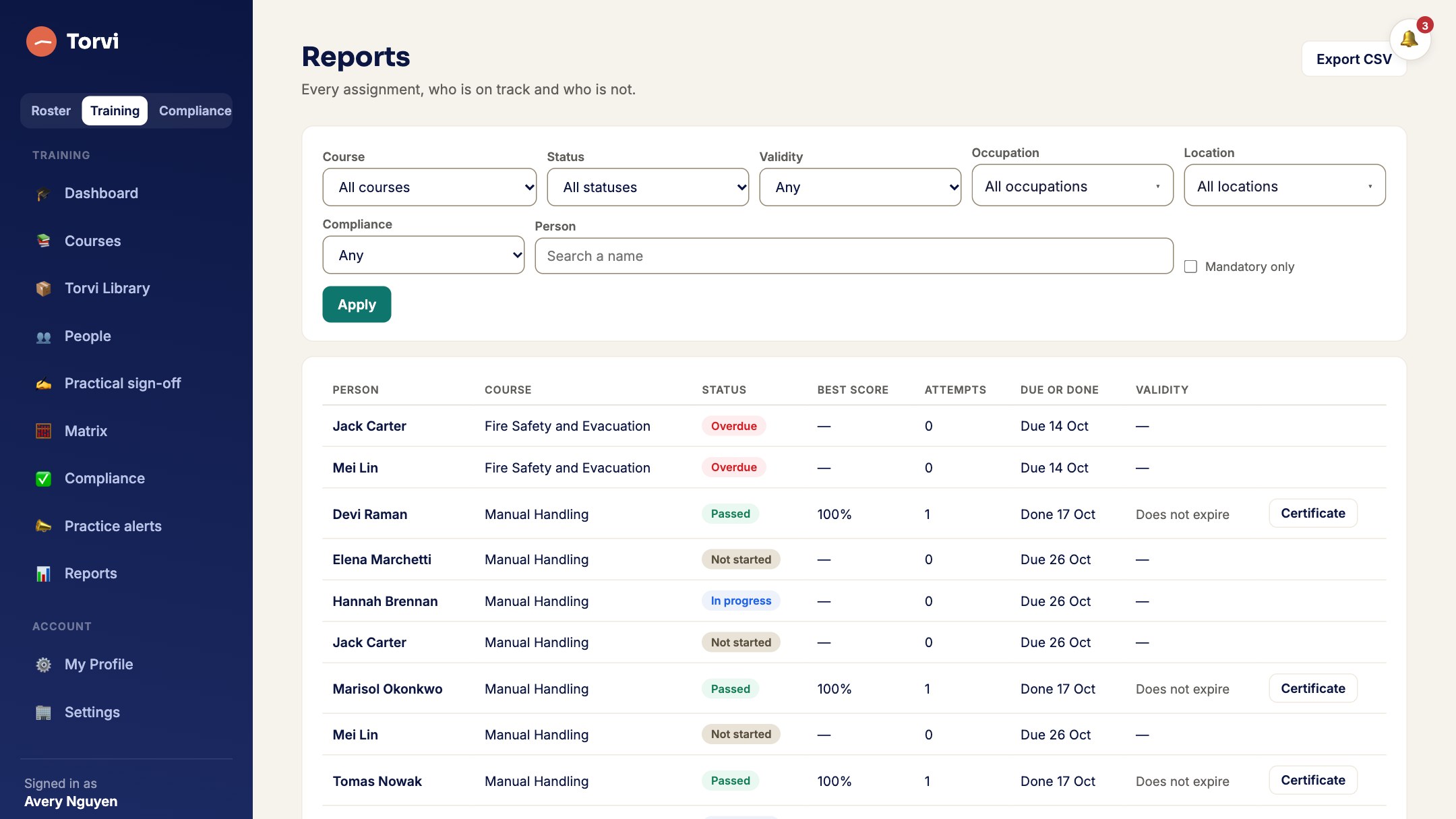Click the Reports bar chart icon
Viewport: 1456px width, 819px height.
click(x=43, y=574)
